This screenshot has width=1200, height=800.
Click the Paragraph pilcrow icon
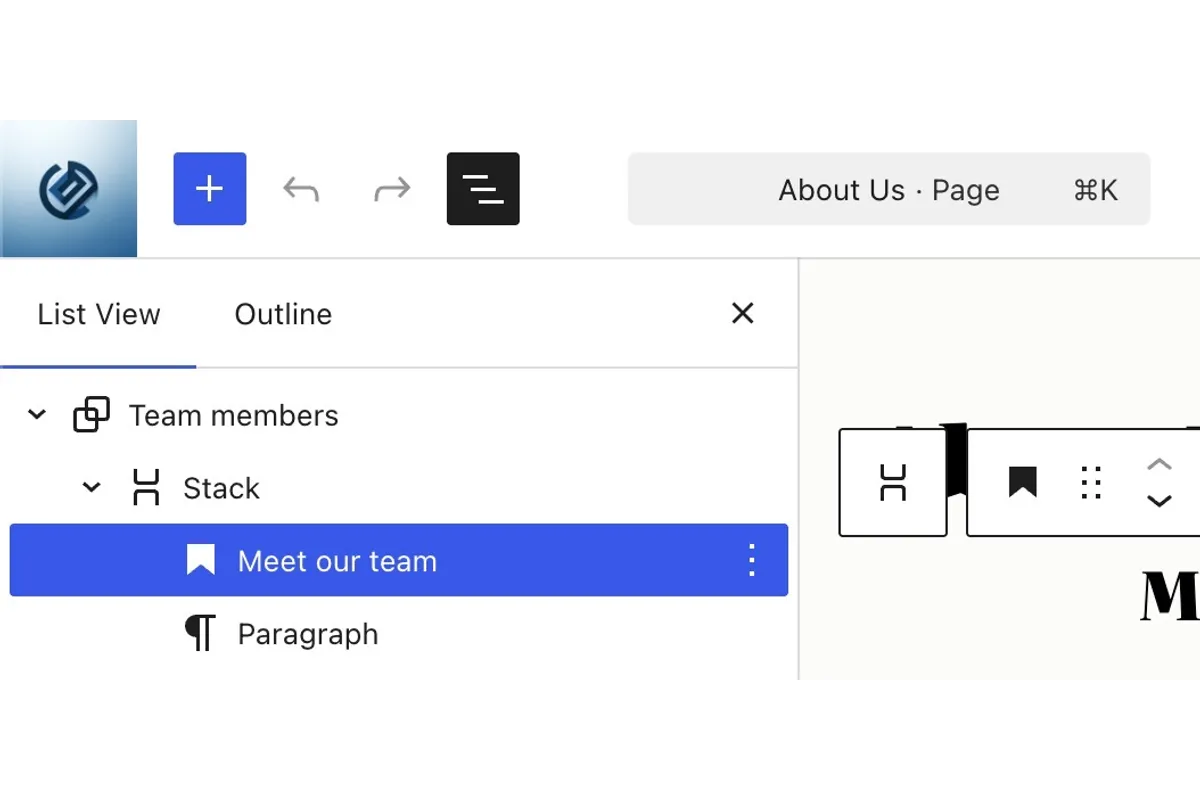(200, 634)
